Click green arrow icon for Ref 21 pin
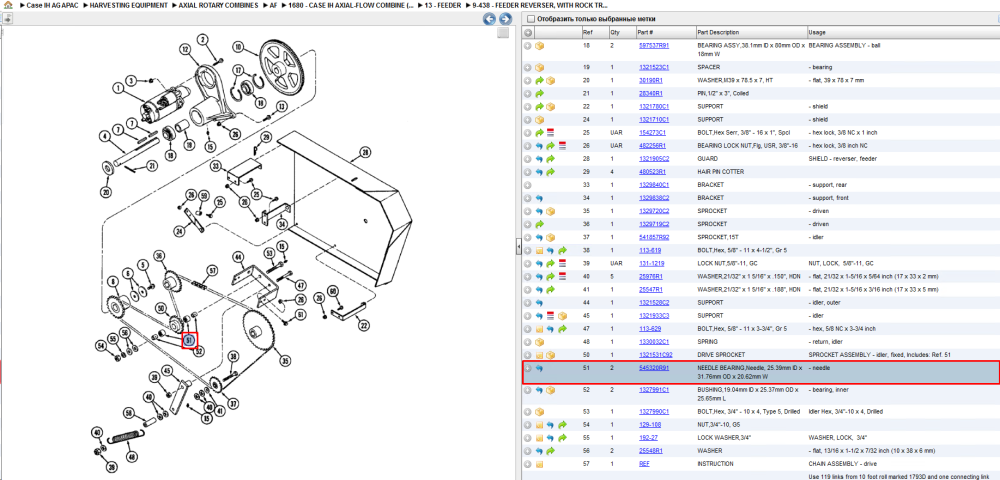 coord(540,94)
